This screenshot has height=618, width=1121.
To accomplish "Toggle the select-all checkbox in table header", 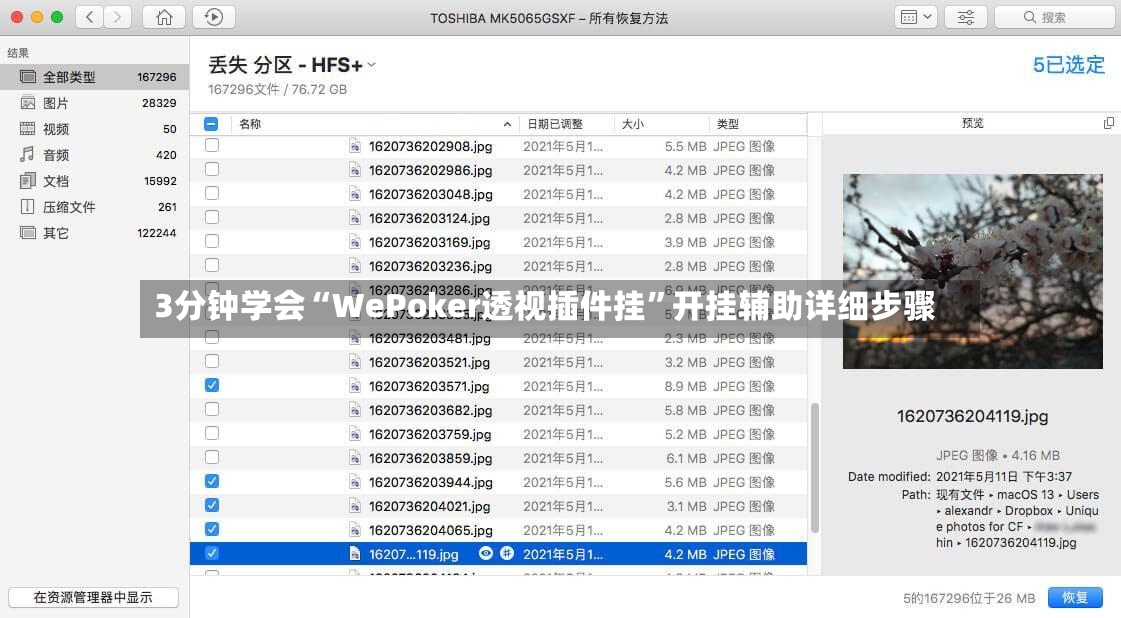I will click(x=211, y=124).
